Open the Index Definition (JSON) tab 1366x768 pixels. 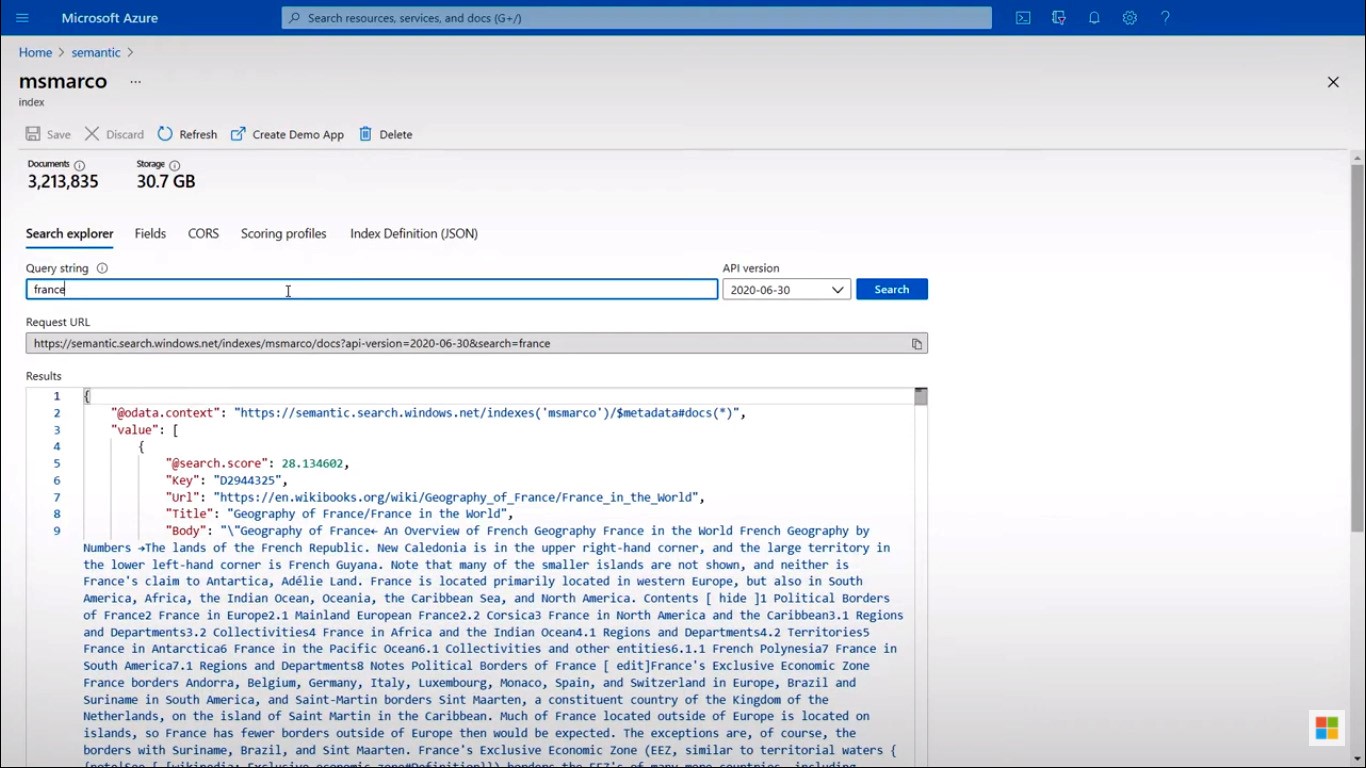414,234
